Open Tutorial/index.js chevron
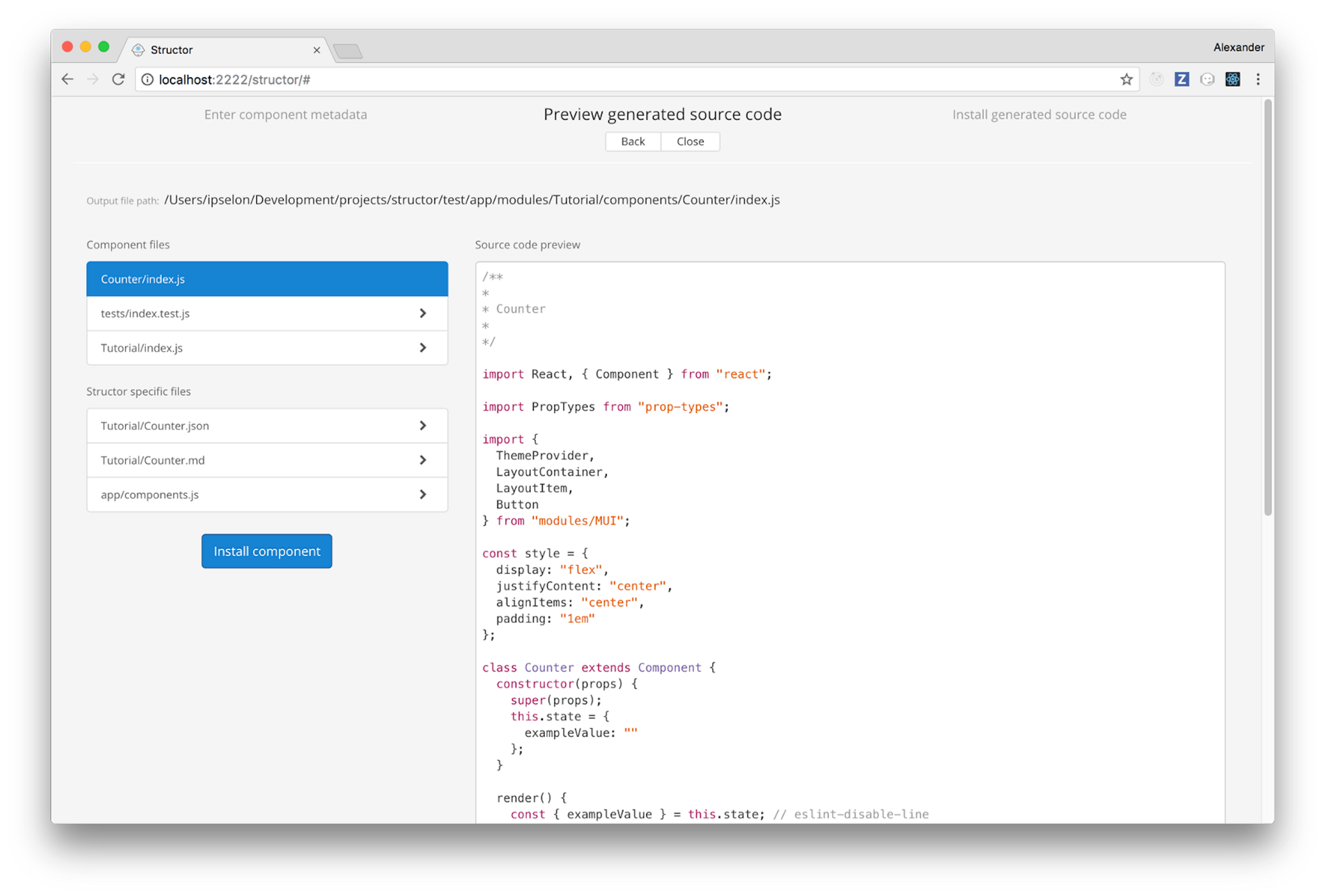The width and height of the screenshot is (1325, 896). tap(422, 348)
